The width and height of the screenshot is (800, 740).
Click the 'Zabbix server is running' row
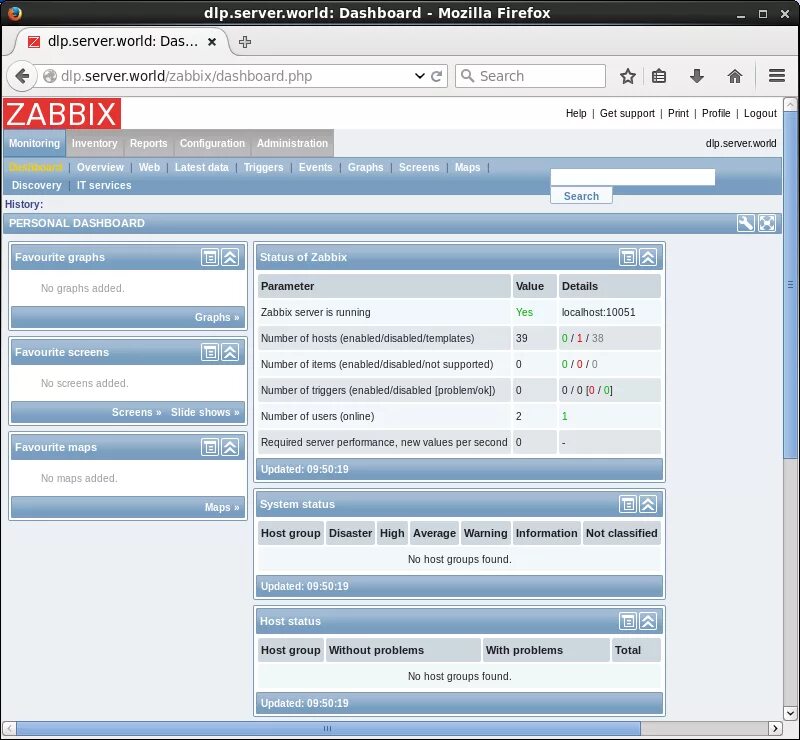coord(459,312)
